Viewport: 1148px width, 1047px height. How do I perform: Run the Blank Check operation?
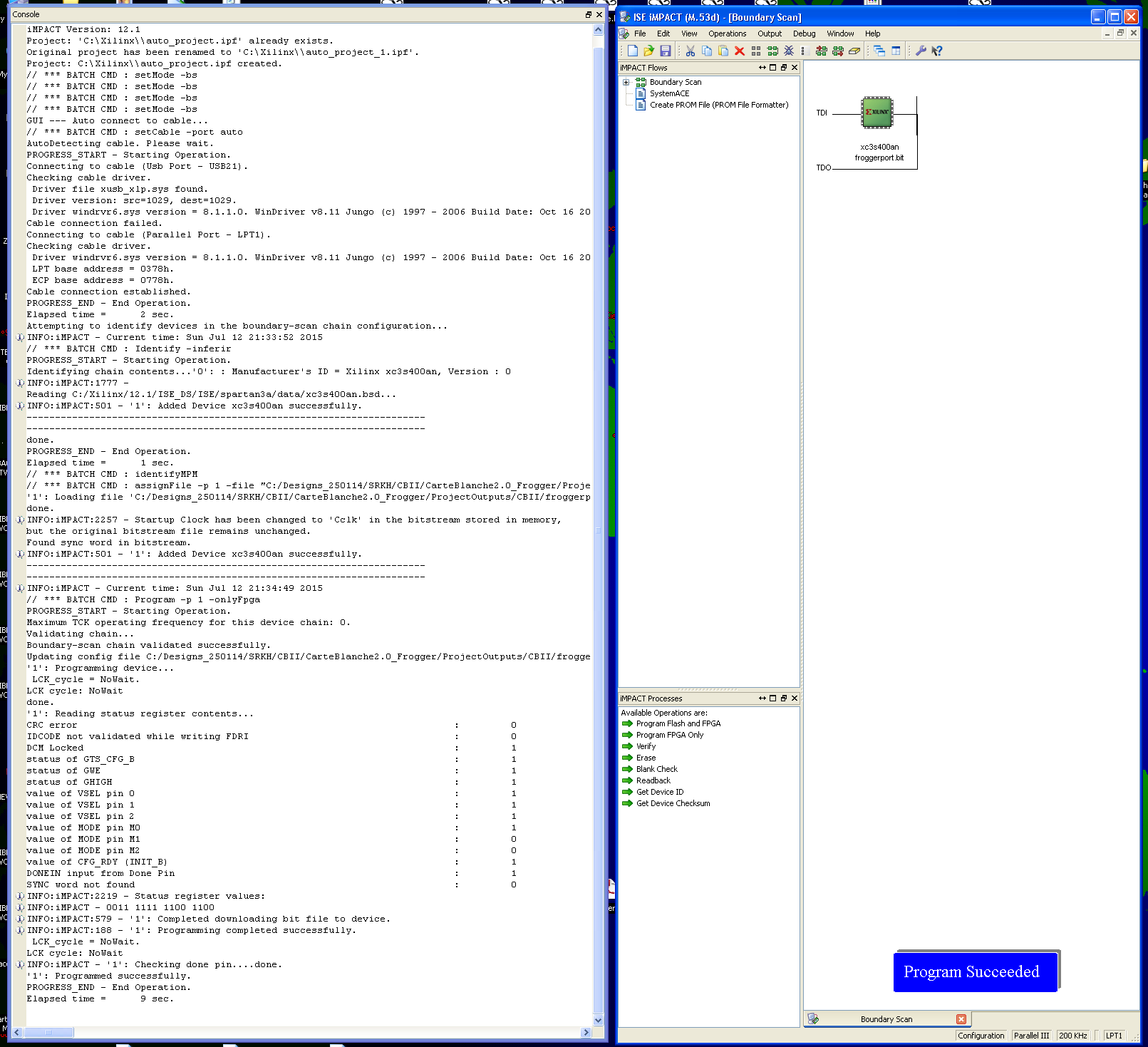pyautogui.click(x=656, y=769)
